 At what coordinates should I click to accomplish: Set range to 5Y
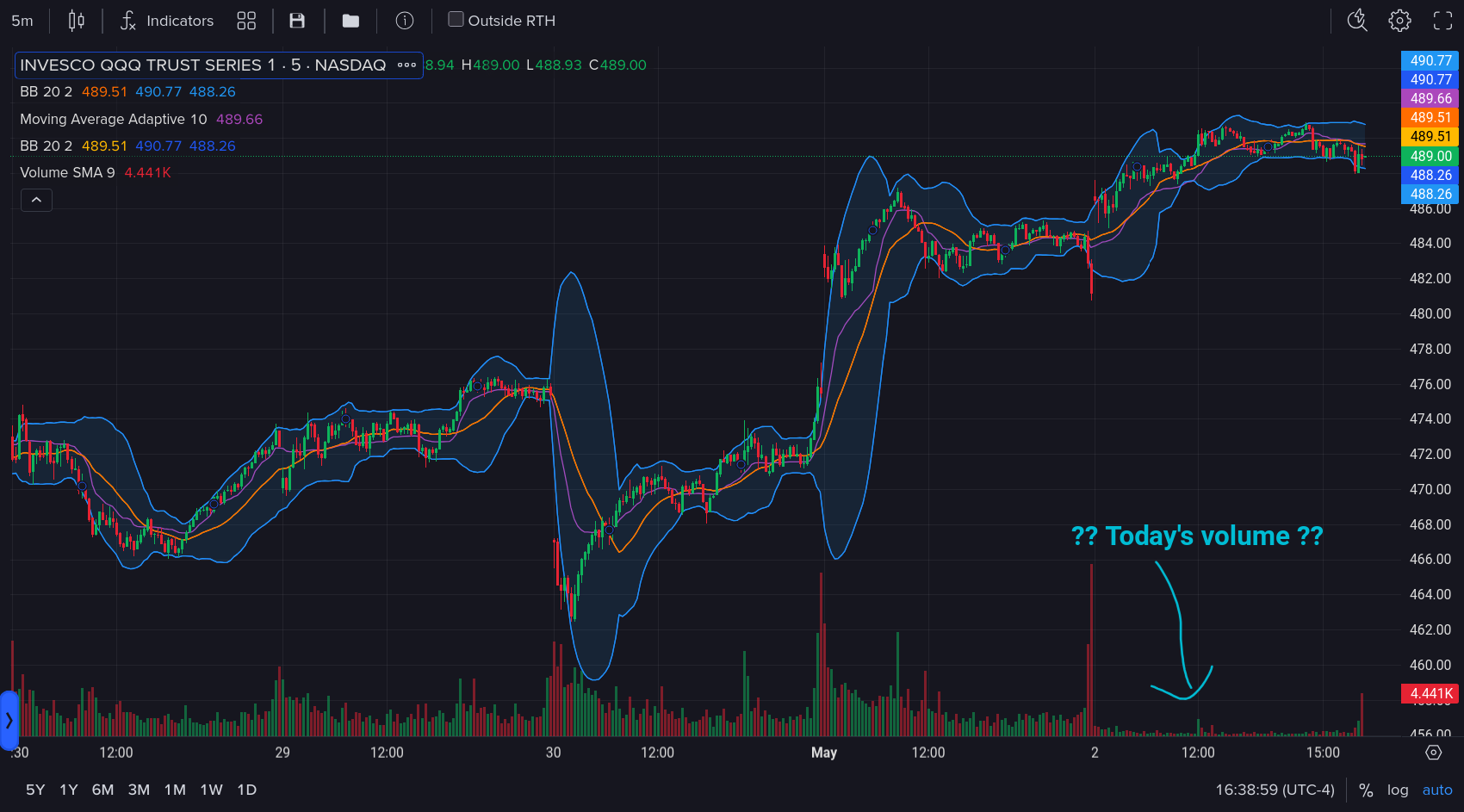click(35, 790)
